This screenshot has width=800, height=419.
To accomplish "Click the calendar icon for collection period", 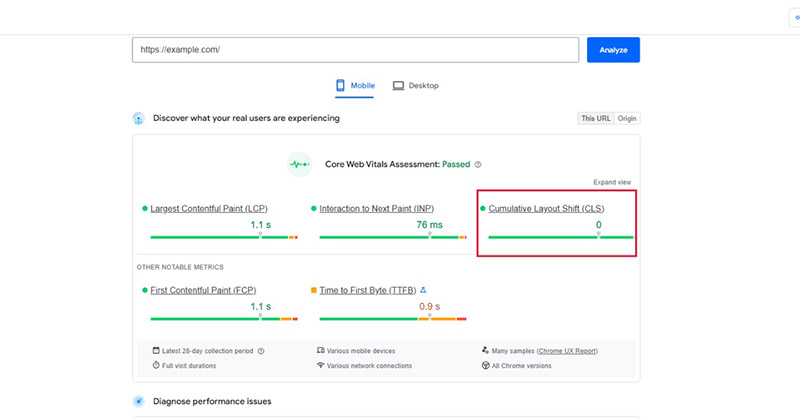I will coord(156,351).
